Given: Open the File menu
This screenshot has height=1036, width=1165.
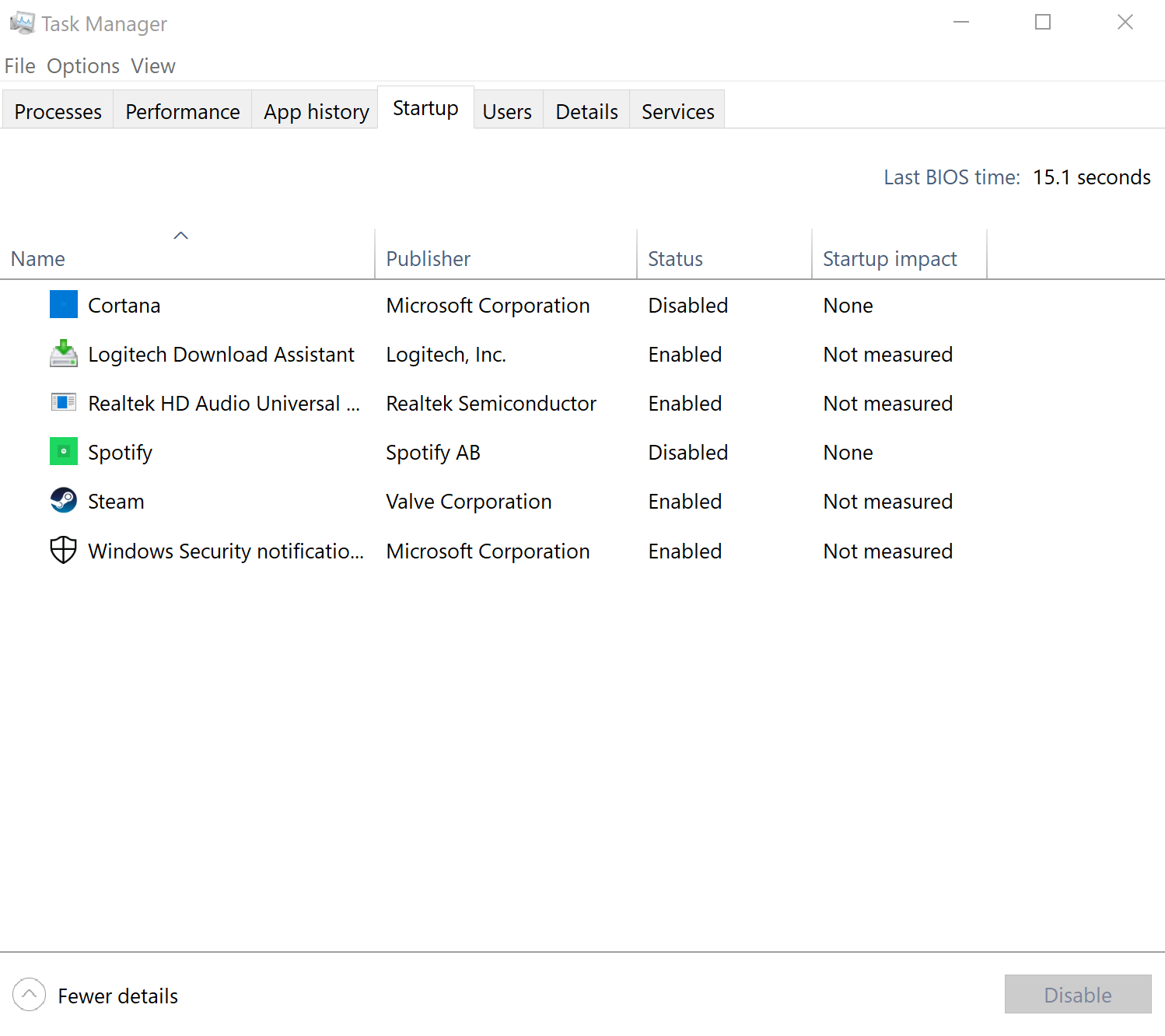Looking at the screenshot, I should [x=19, y=66].
